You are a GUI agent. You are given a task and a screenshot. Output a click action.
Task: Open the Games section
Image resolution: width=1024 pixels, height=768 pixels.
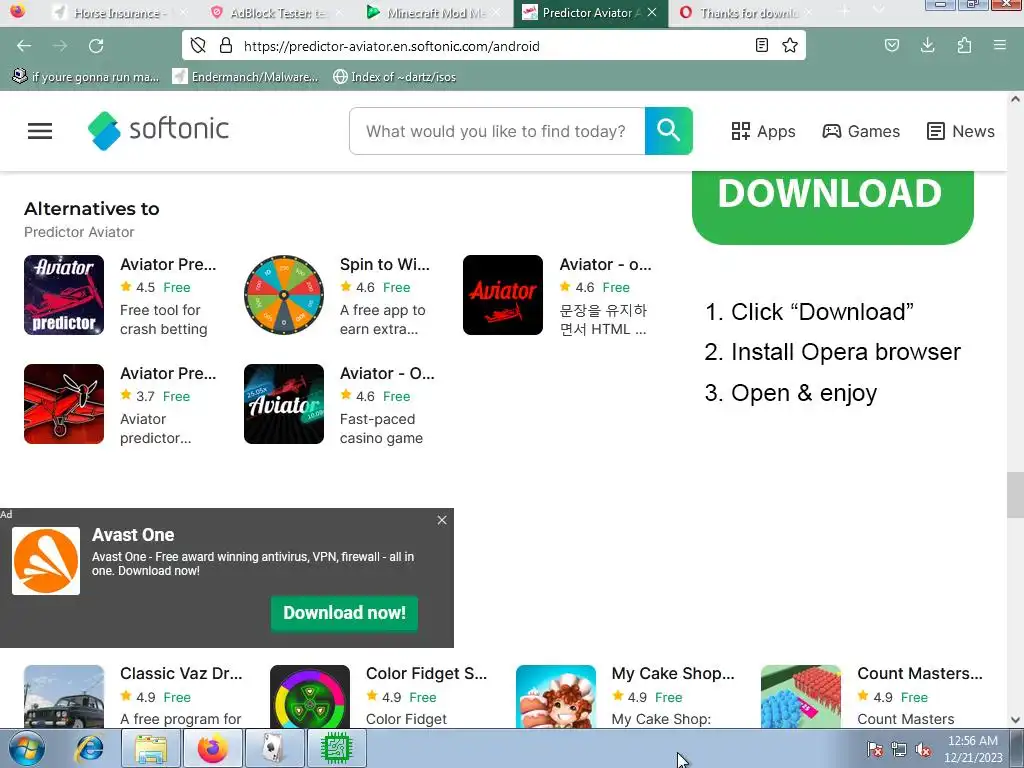click(861, 131)
